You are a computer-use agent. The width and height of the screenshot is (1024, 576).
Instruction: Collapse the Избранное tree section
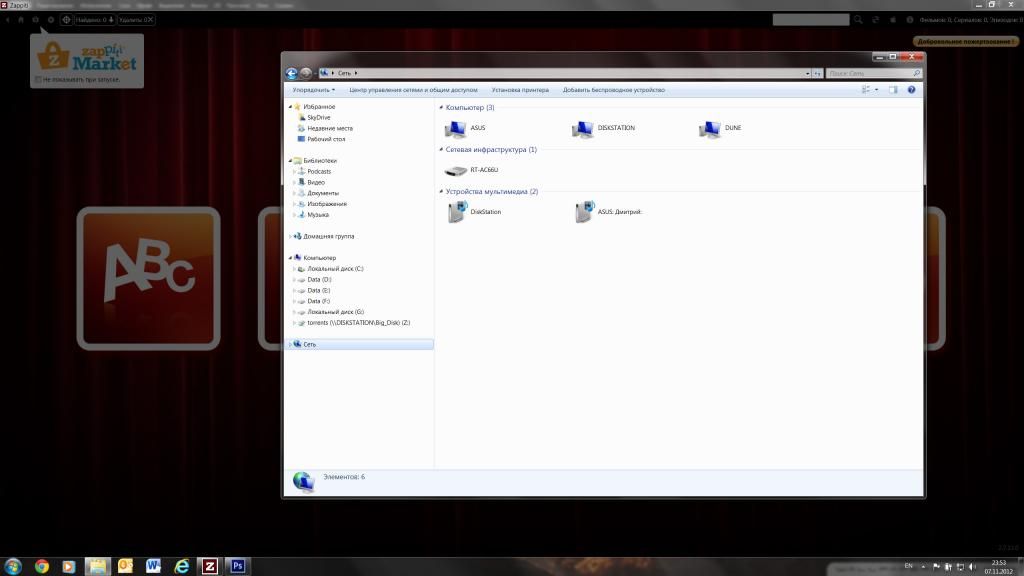pos(290,106)
